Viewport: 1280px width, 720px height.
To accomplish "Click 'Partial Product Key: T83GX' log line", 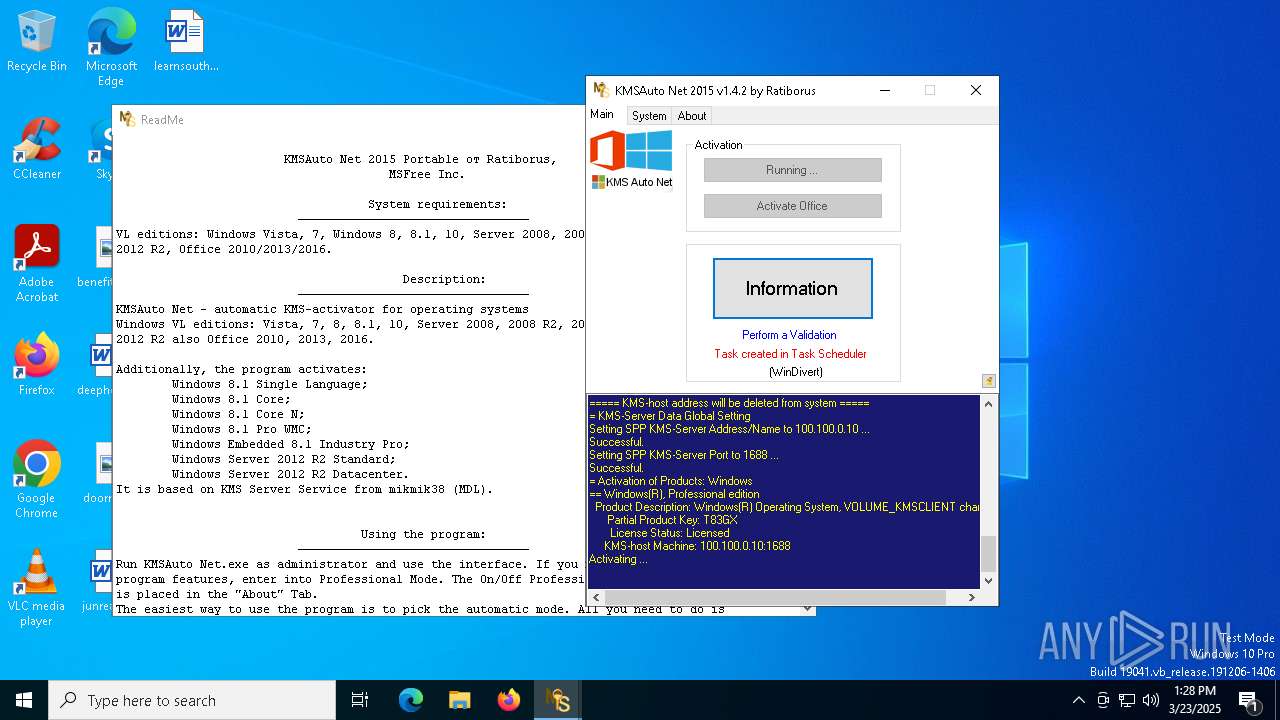I will click(672, 520).
